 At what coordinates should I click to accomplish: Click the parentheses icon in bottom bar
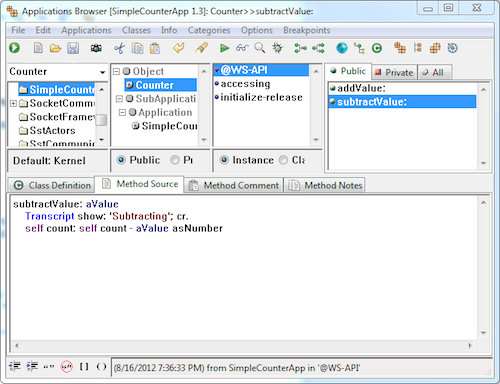pyautogui.click(x=101, y=367)
